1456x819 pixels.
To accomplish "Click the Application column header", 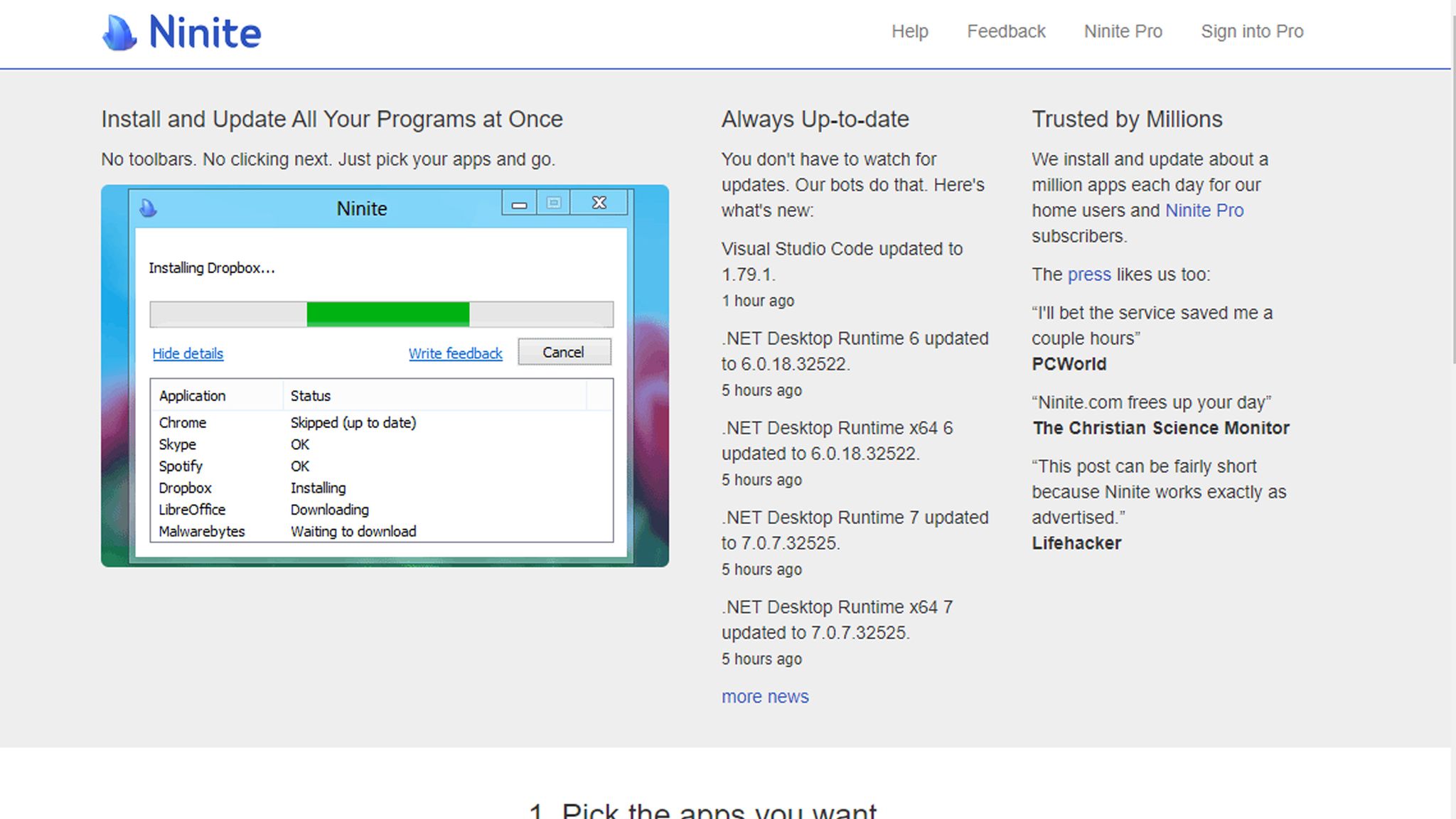I will click(192, 396).
